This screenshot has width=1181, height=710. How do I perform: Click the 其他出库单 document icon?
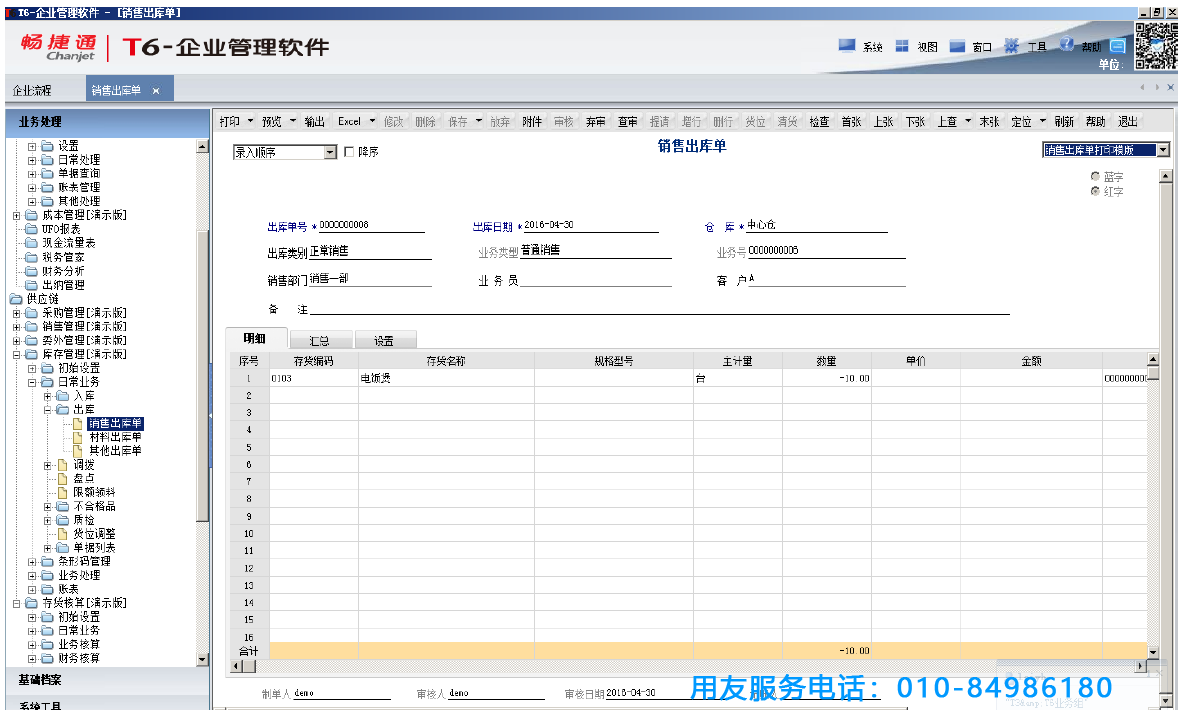[x=78, y=451]
